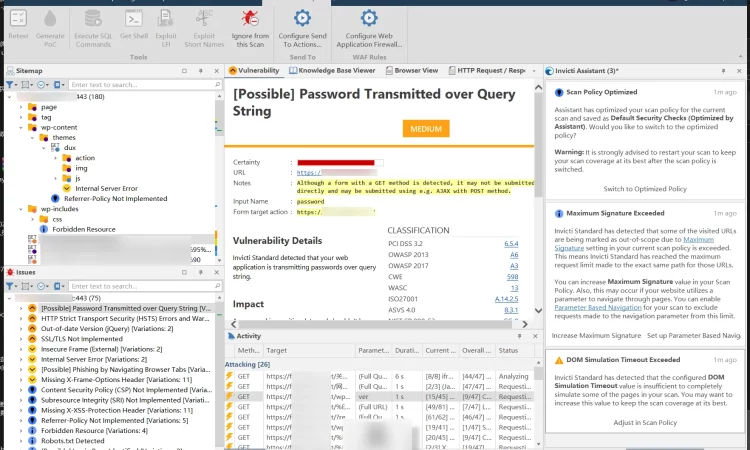The width and height of the screenshot is (750, 450).
Task: Expand the SSL/TLS Not Implemented issue
Action: 21,339
